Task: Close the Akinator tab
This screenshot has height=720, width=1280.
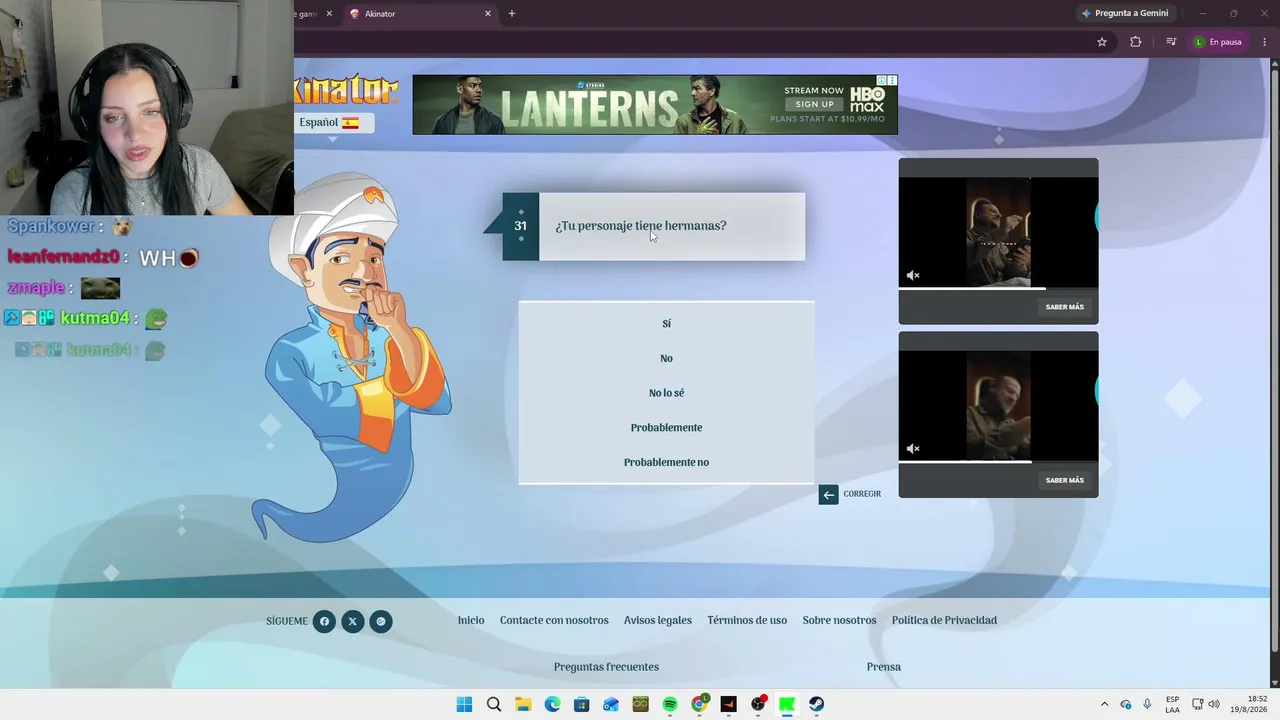Action: click(488, 14)
